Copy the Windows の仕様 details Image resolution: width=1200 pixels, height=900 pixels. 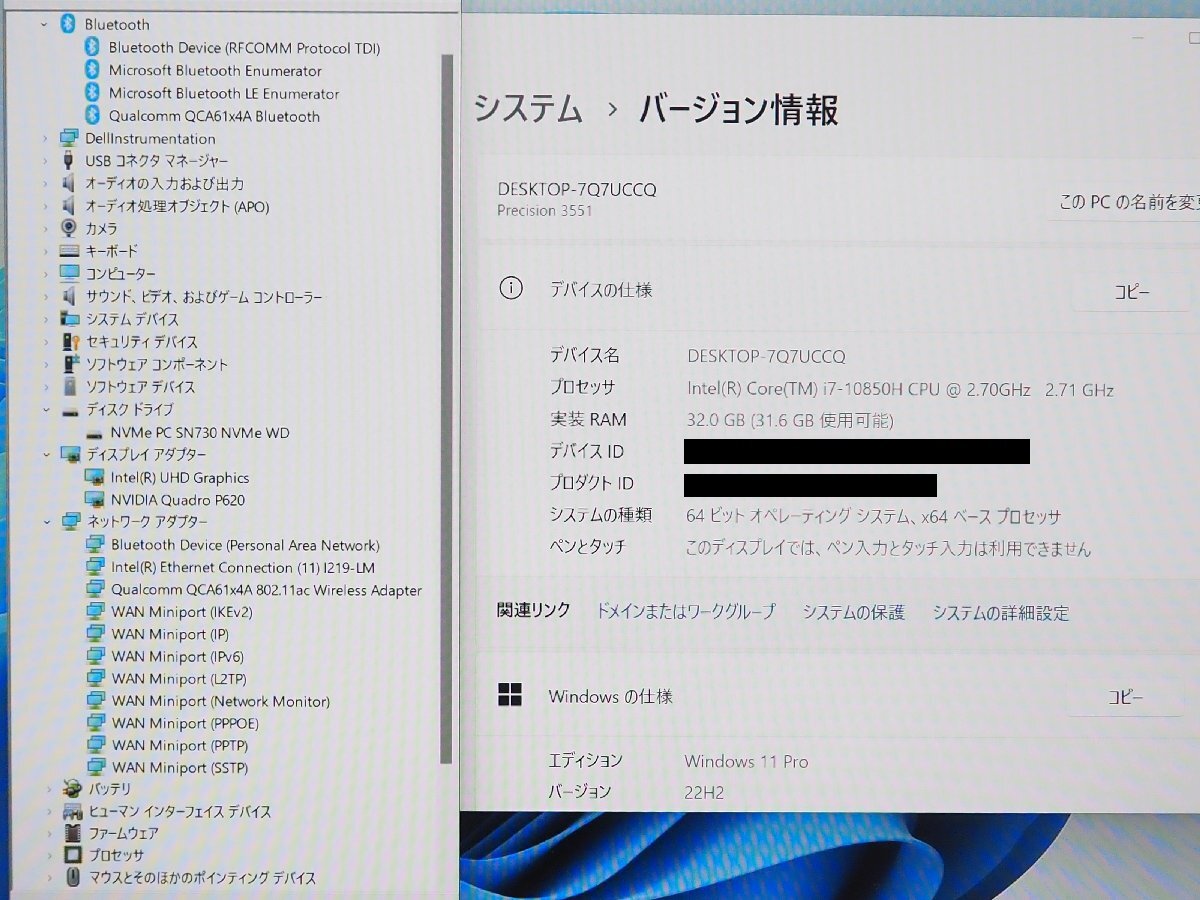coord(1125,698)
